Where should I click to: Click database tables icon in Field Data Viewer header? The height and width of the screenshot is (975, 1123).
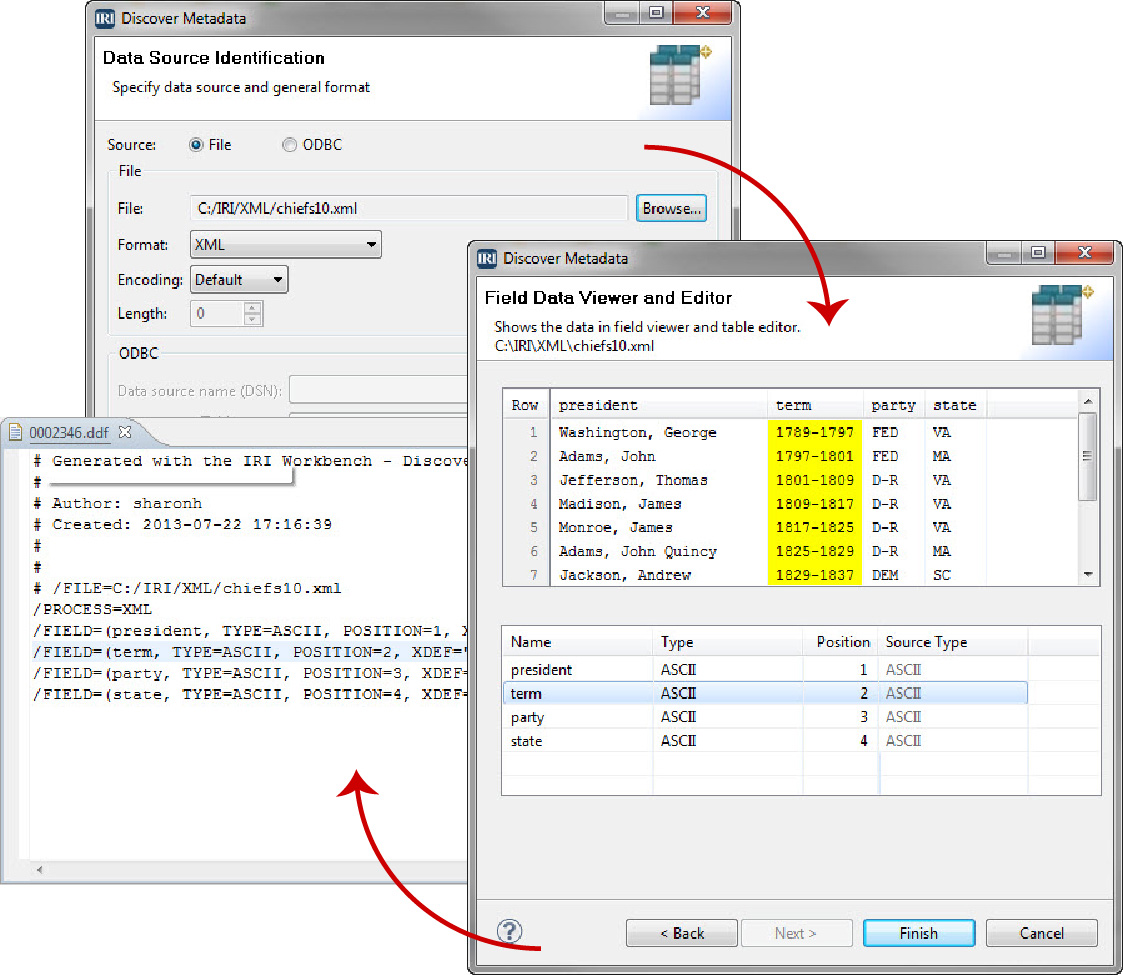[1061, 314]
